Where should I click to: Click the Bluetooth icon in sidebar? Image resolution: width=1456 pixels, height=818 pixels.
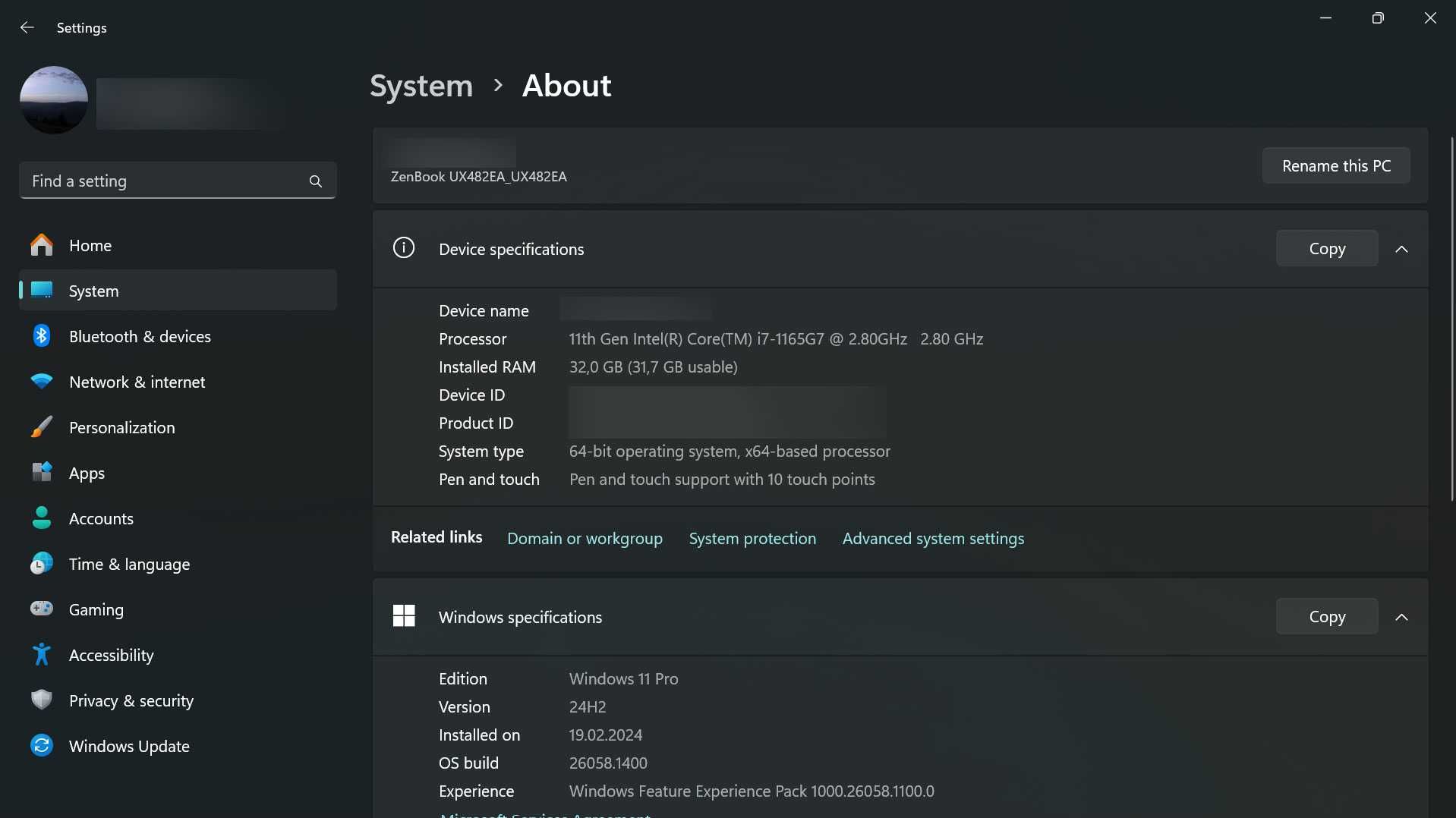[x=42, y=336]
